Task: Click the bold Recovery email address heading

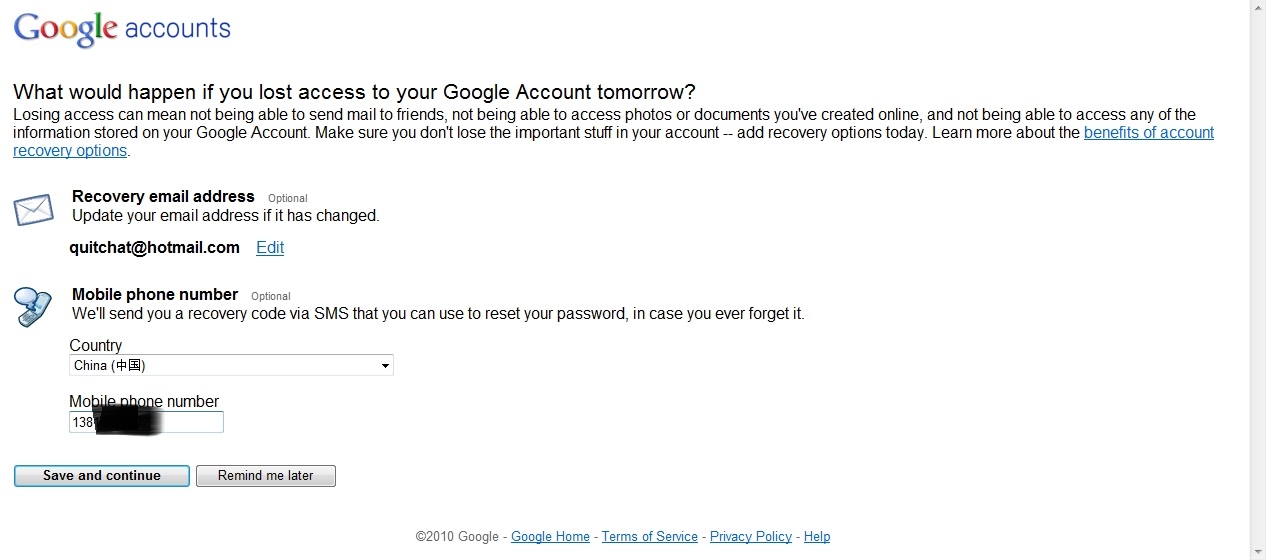Action: tap(163, 196)
